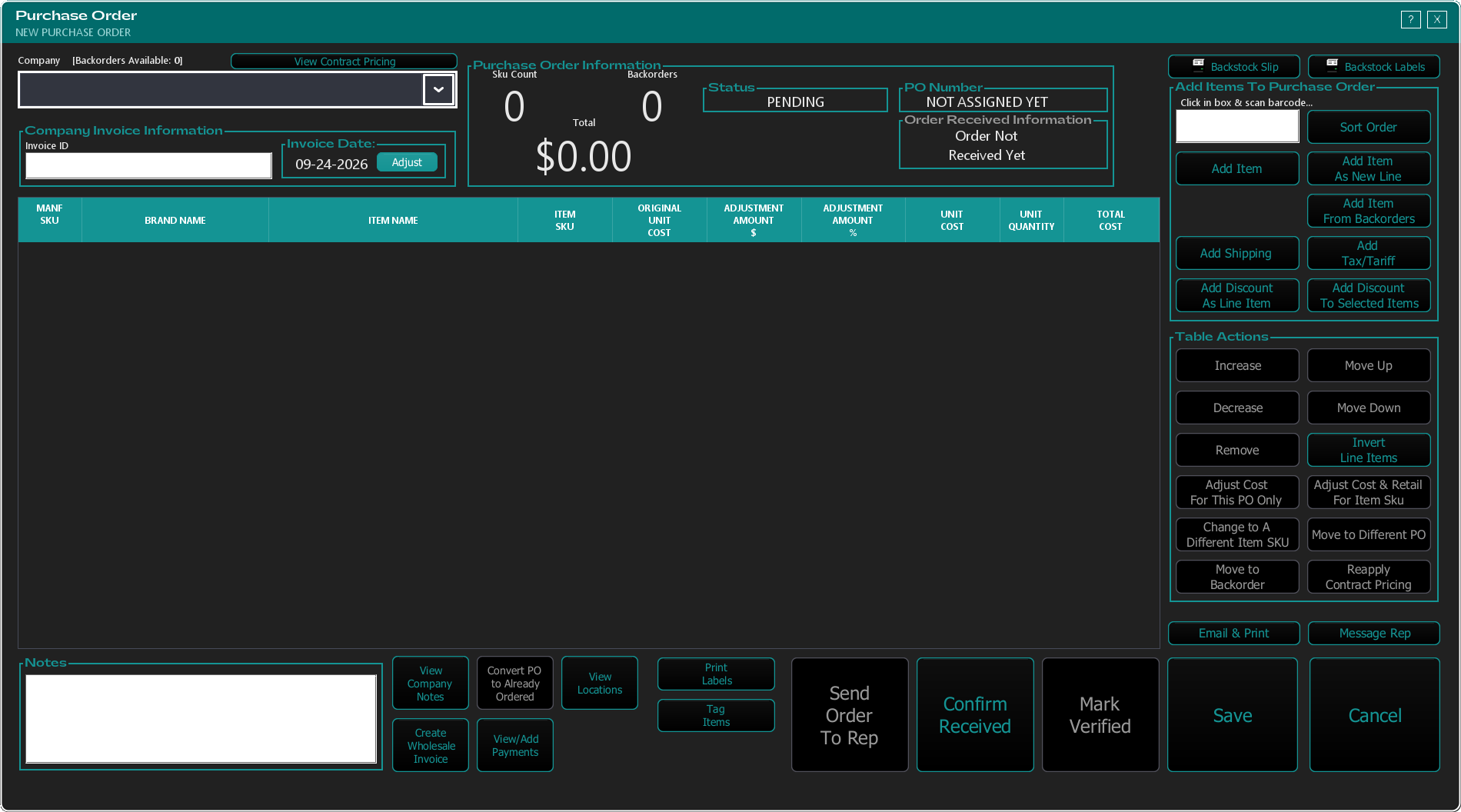Click the View Locations button

pyautogui.click(x=600, y=683)
